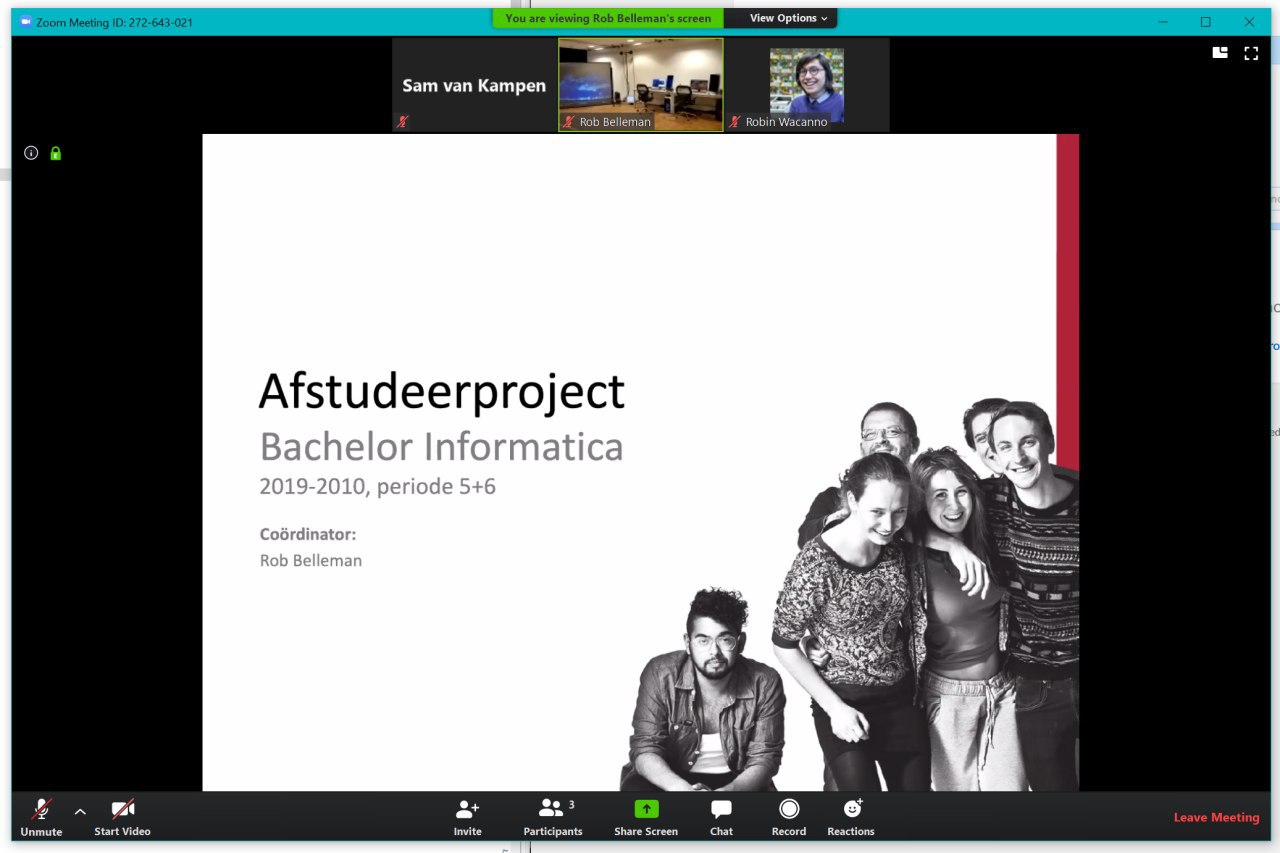The image size is (1280, 853).
Task: Select Robin Wacanno's video thumbnail
Action: point(806,84)
